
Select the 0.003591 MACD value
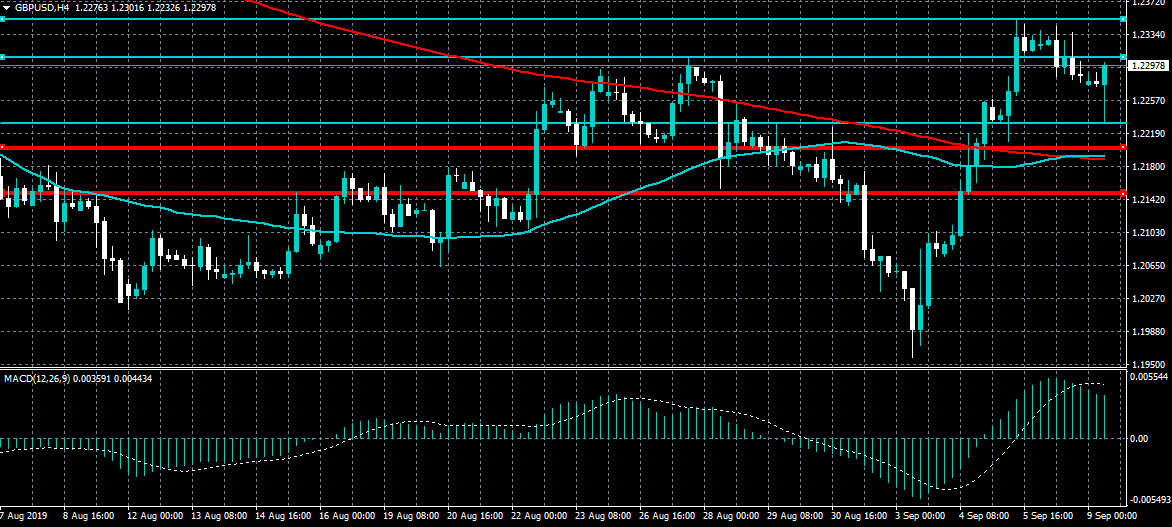[92, 379]
